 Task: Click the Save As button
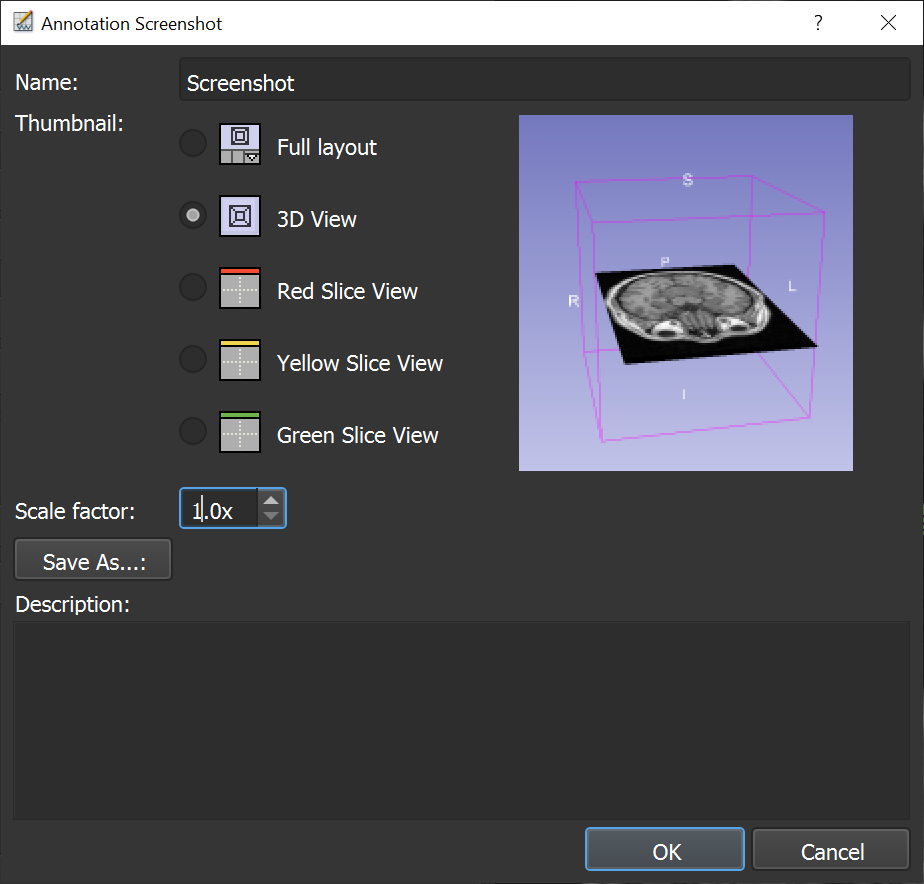point(92,559)
